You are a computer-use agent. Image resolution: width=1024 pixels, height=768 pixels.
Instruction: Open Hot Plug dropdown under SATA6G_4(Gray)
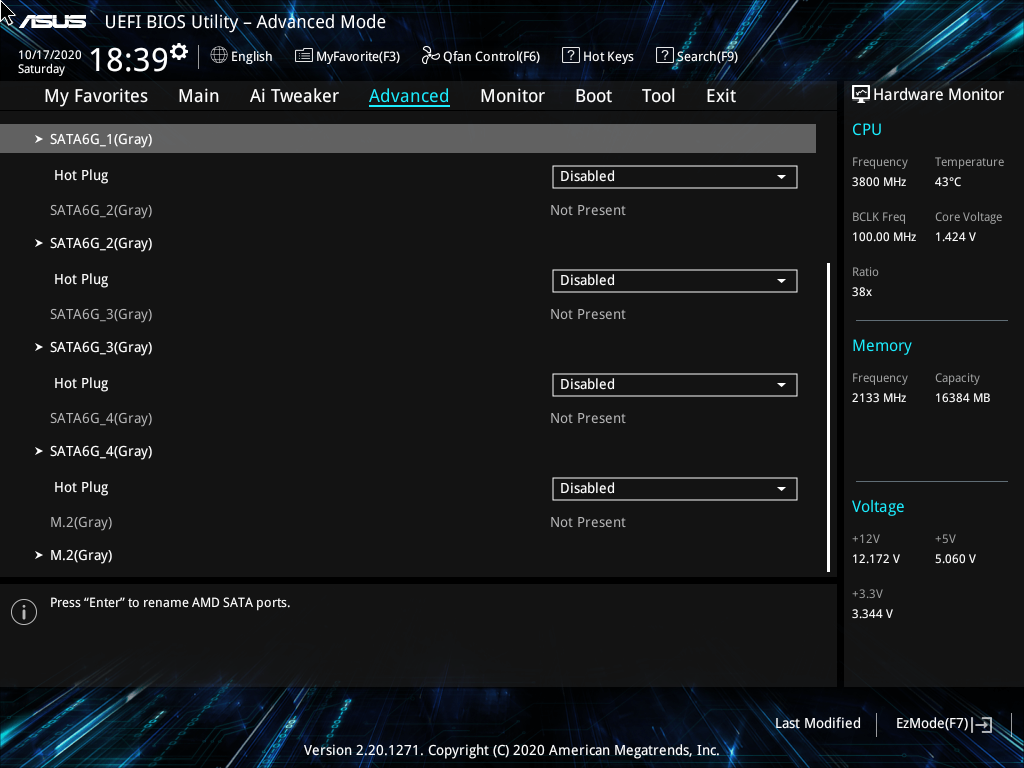675,488
